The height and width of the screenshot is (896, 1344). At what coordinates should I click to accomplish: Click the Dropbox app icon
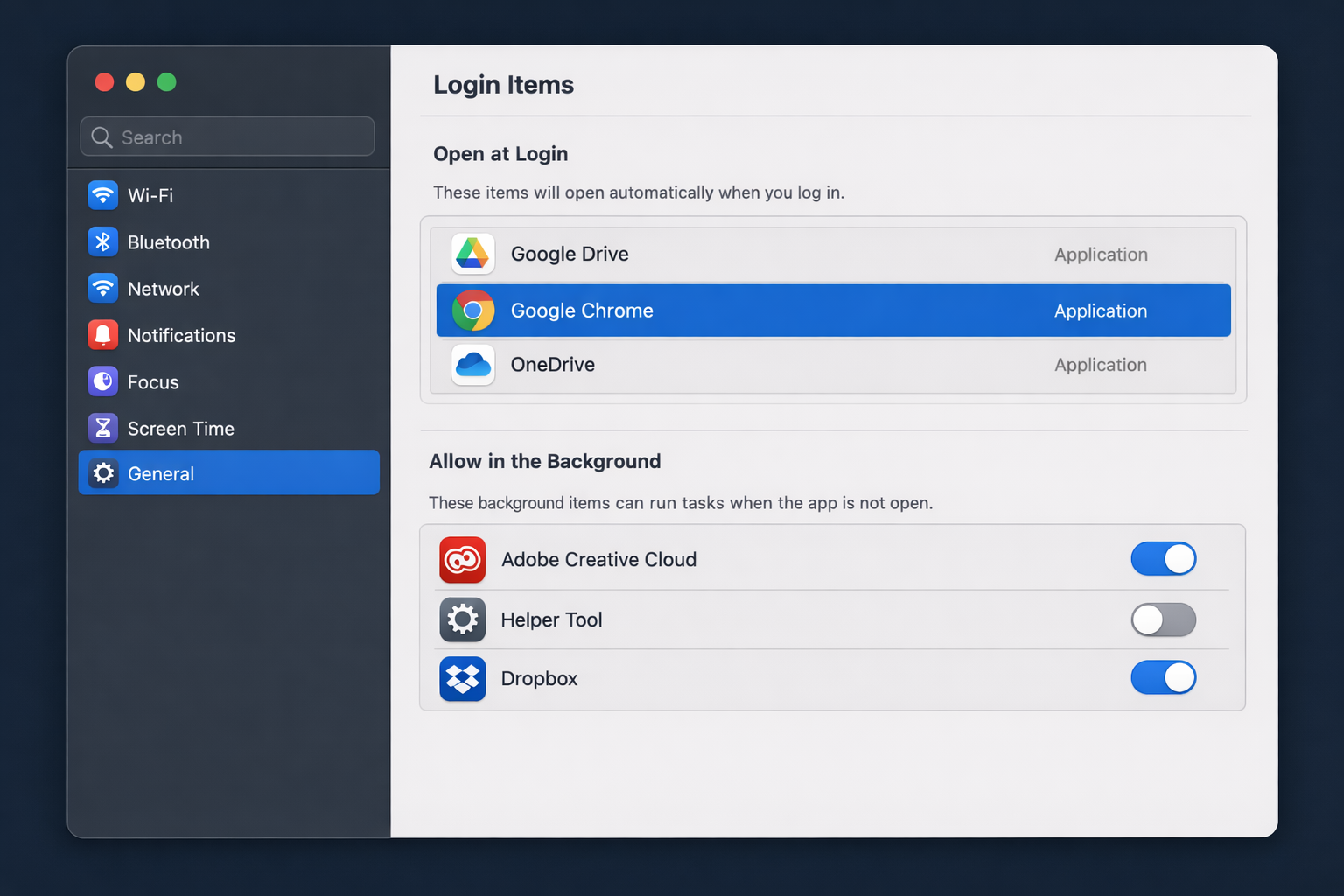[462, 678]
